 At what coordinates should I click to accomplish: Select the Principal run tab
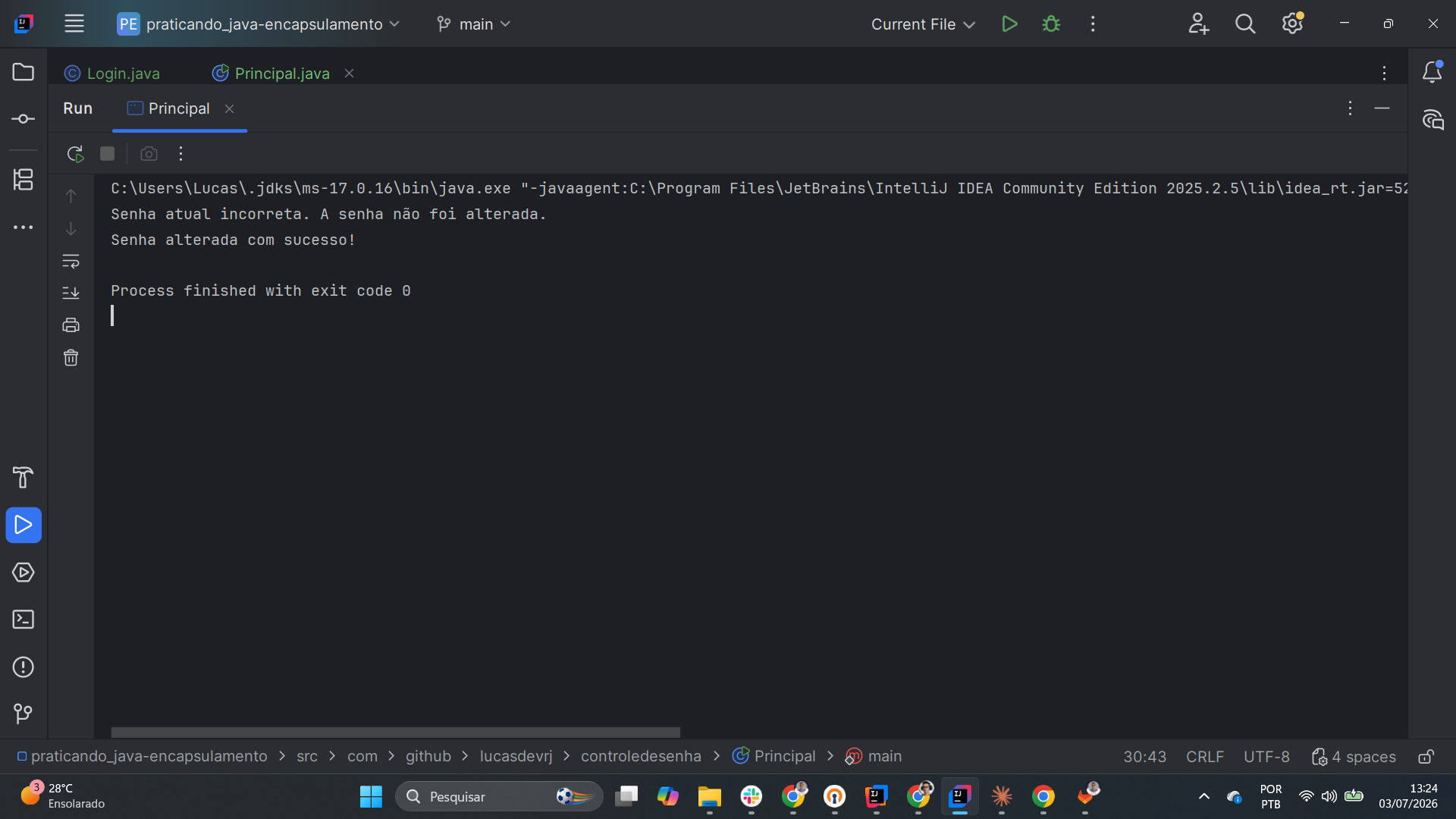179,109
